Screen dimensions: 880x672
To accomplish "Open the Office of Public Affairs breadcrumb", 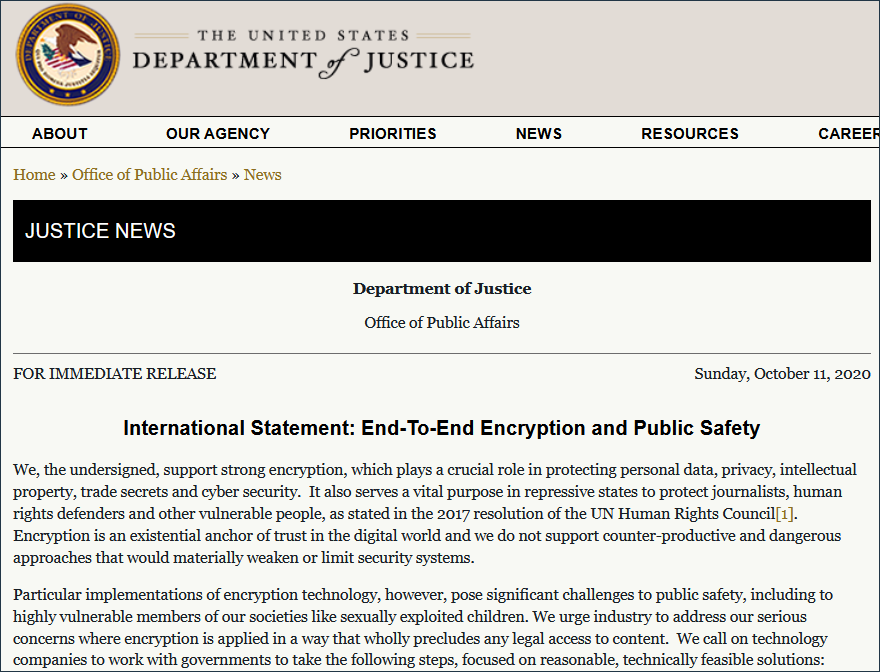I will coord(149,175).
